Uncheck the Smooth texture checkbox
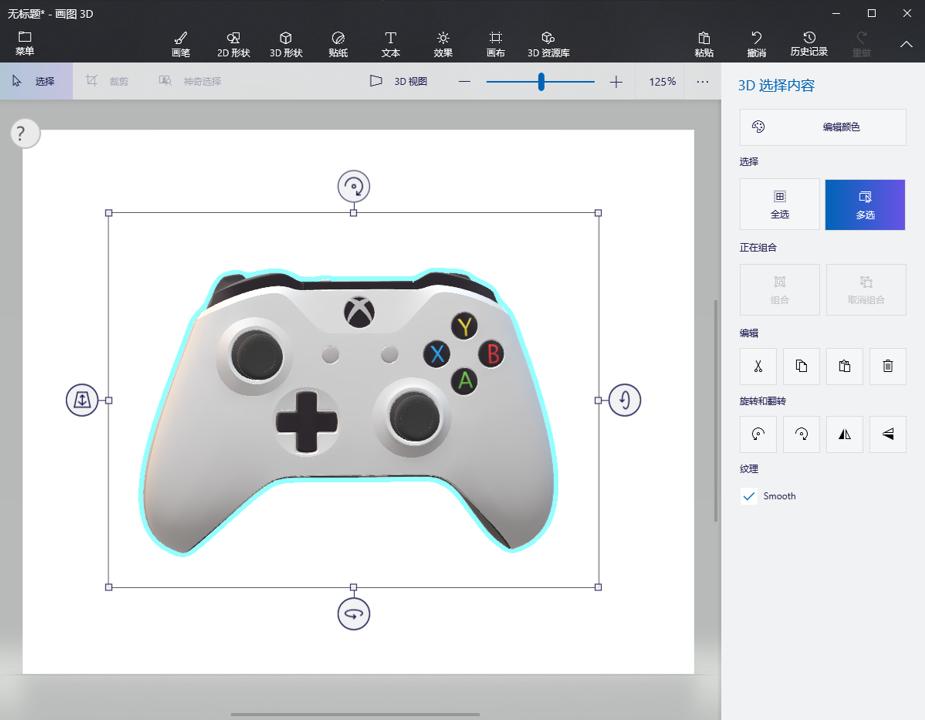Image resolution: width=925 pixels, height=720 pixels. [x=749, y=495]
